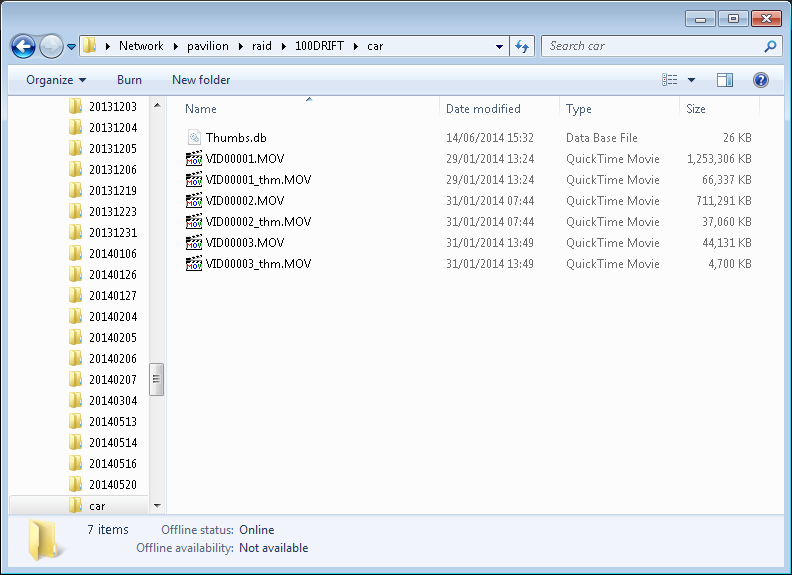
Task: Click the Data Base File type cell
Action: (x=602, y=137)
